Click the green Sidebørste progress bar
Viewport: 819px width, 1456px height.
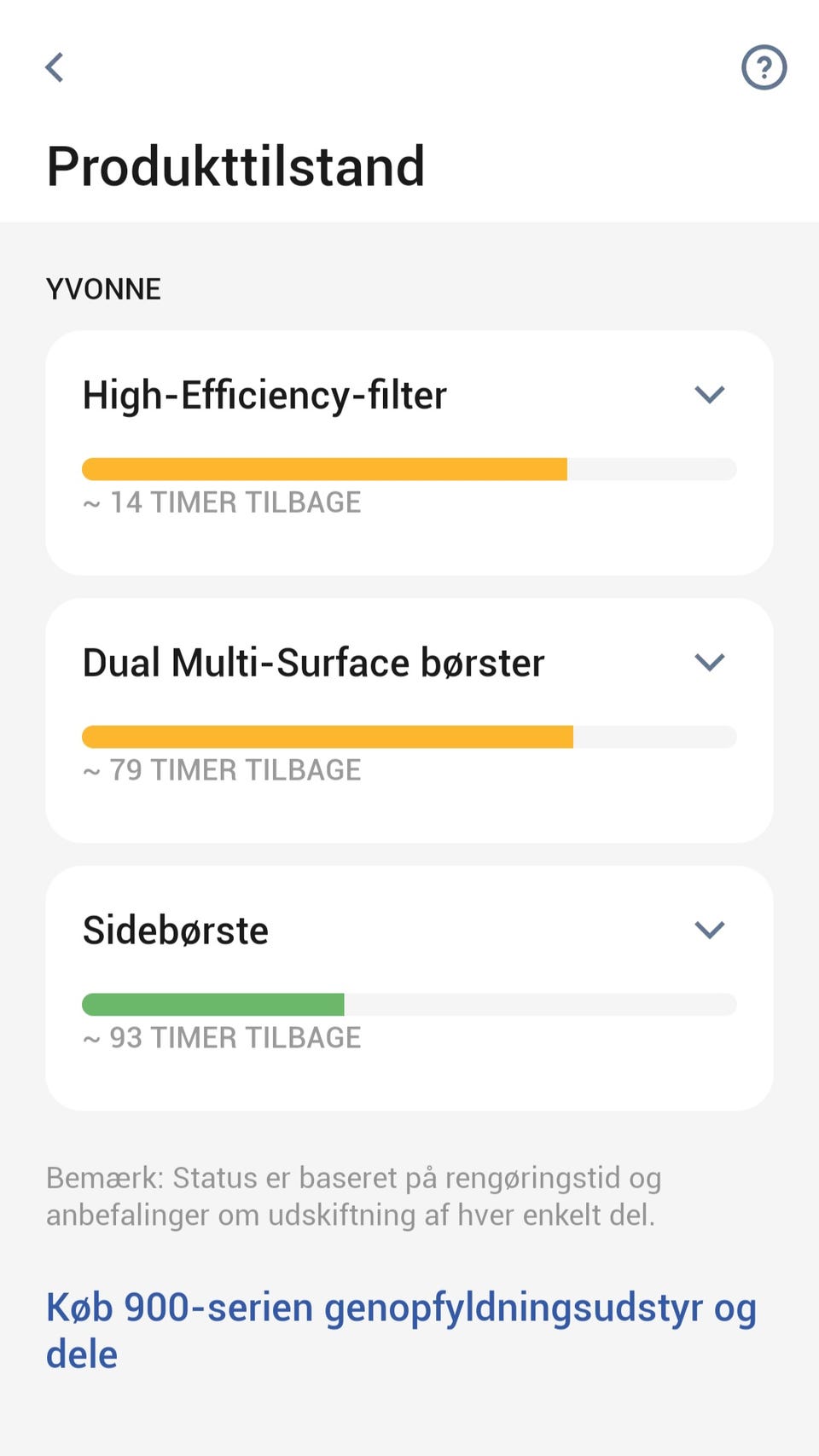pos(213,1005)
